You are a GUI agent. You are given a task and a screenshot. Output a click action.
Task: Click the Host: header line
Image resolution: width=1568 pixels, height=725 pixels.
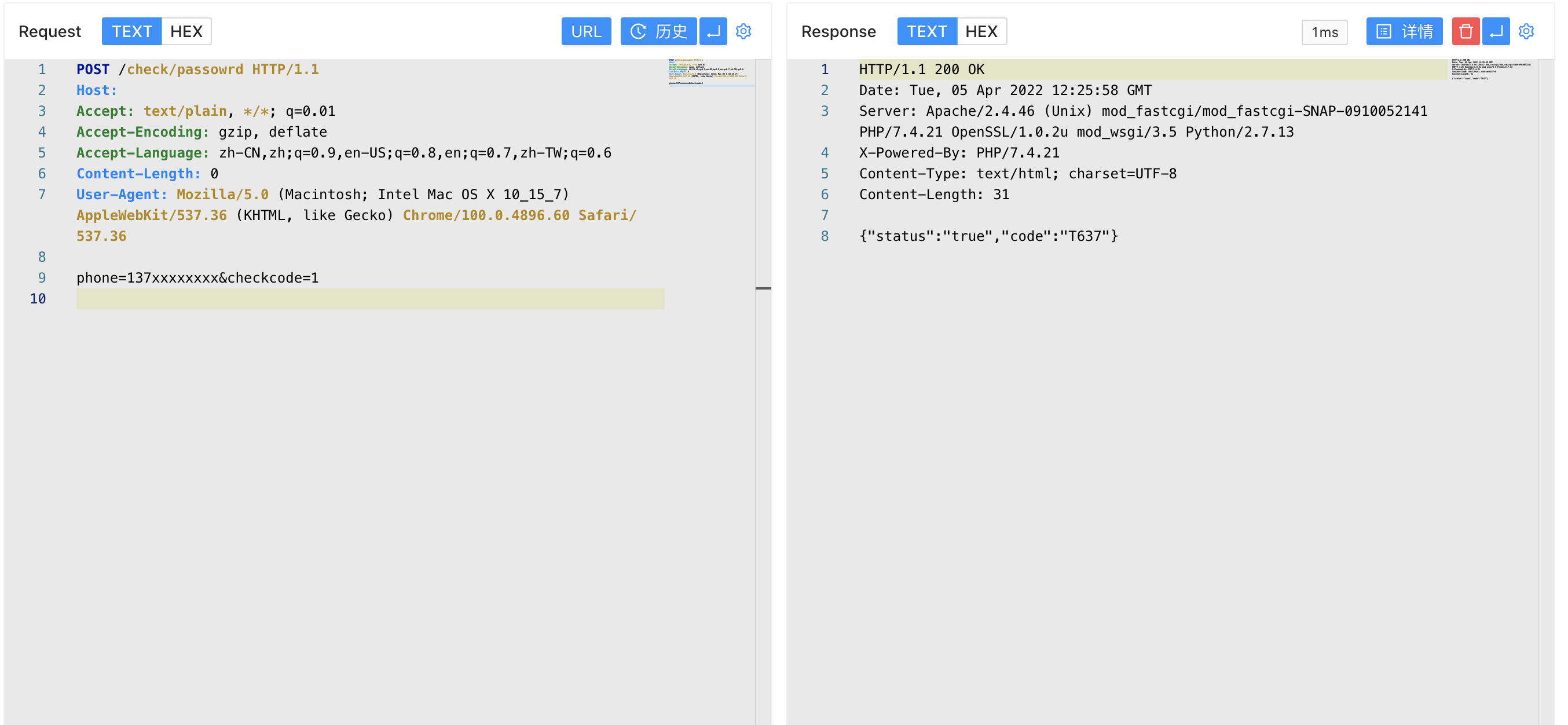point(97,90)
